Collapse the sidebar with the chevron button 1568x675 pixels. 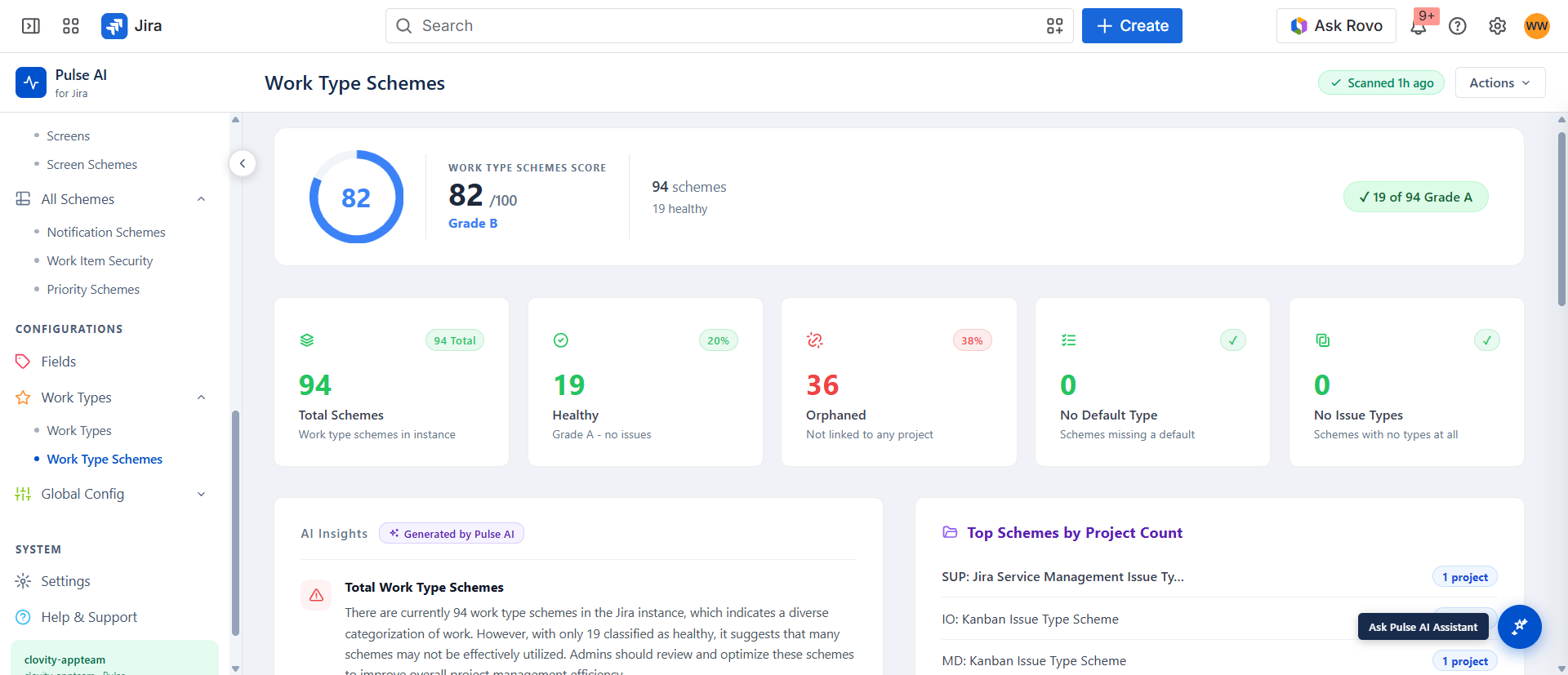click(x=243, y=163)
